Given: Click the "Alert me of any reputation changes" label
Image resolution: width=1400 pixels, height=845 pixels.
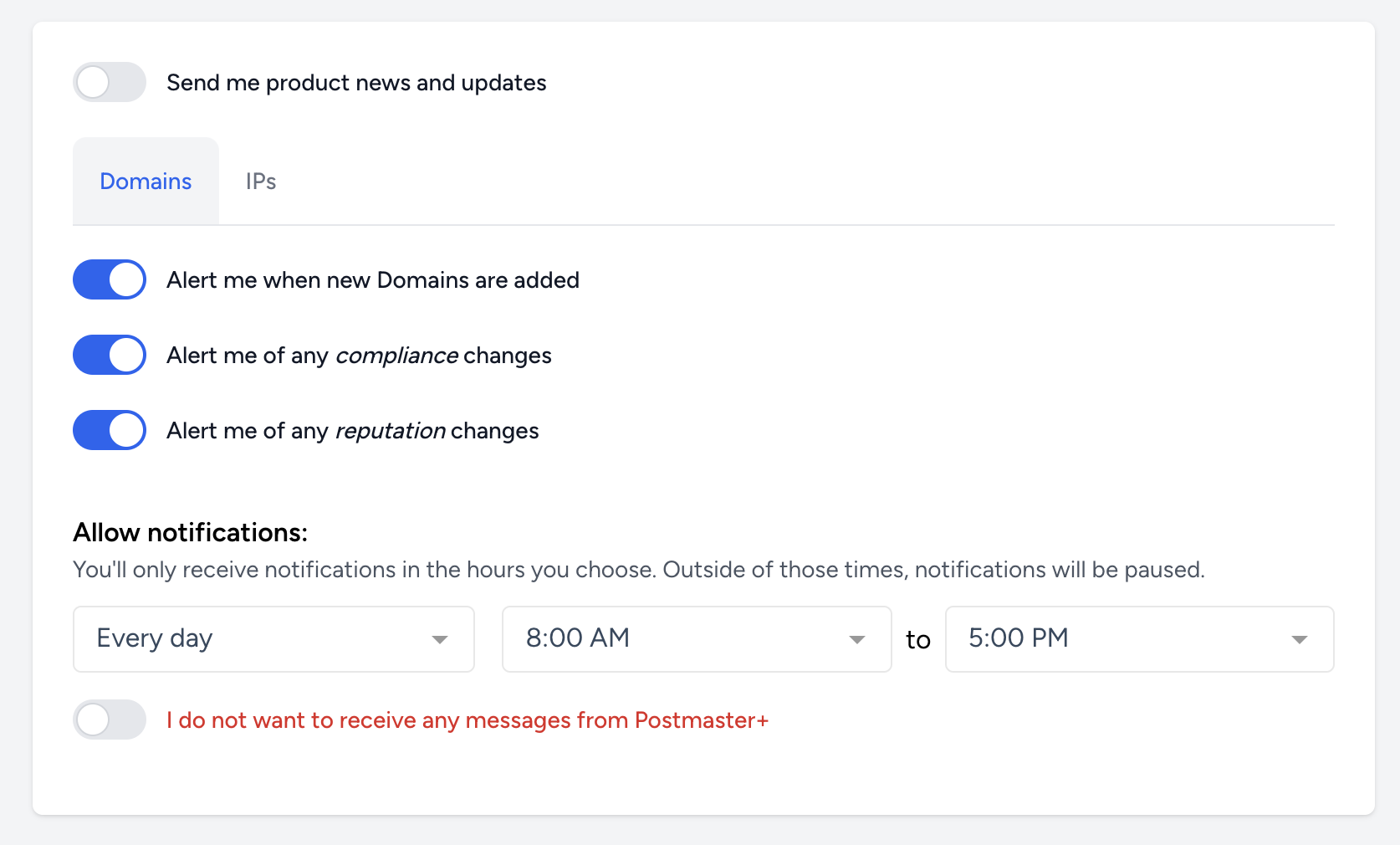Looking at the screenshot, I should point(352,430).
